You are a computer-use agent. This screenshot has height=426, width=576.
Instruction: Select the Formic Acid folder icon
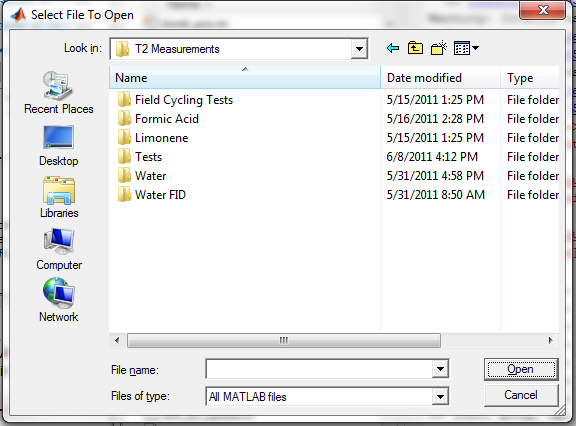[x=124, y=119]
